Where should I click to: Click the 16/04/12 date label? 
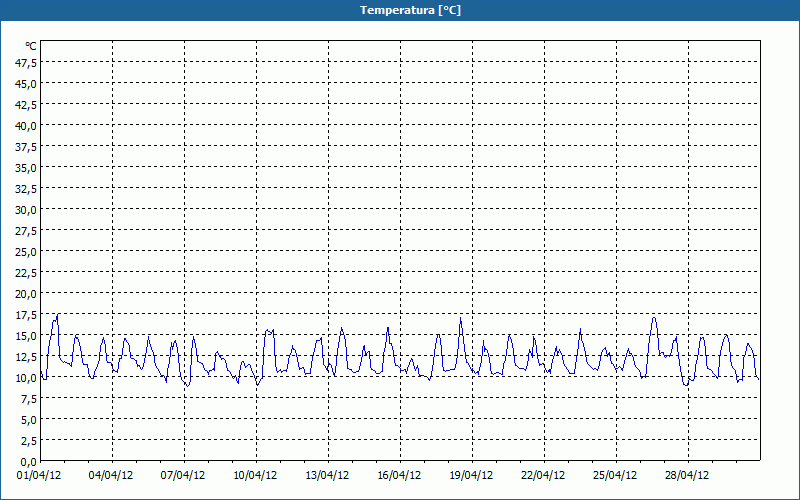[399, 476]
